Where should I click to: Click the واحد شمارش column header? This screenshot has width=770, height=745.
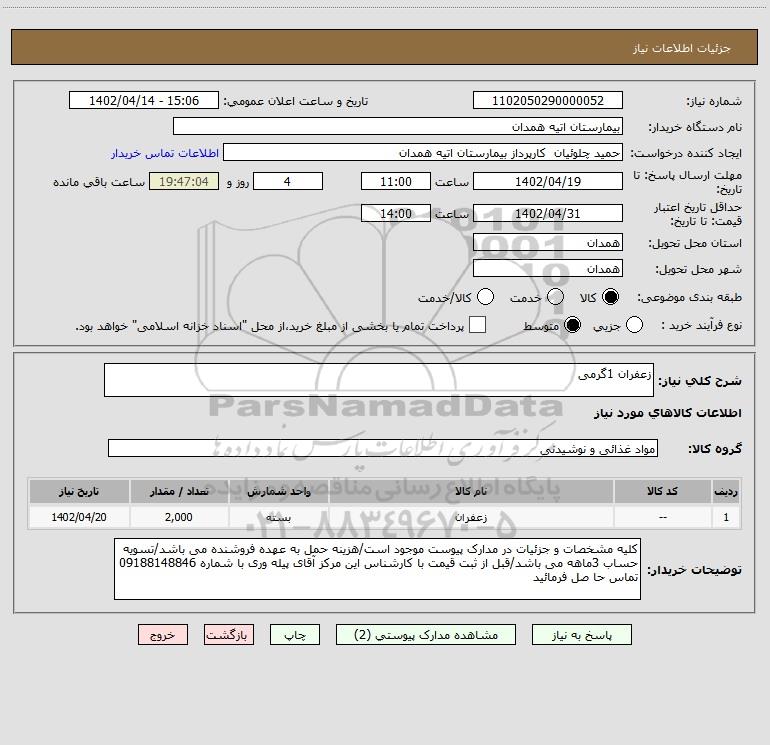(278, 491)
